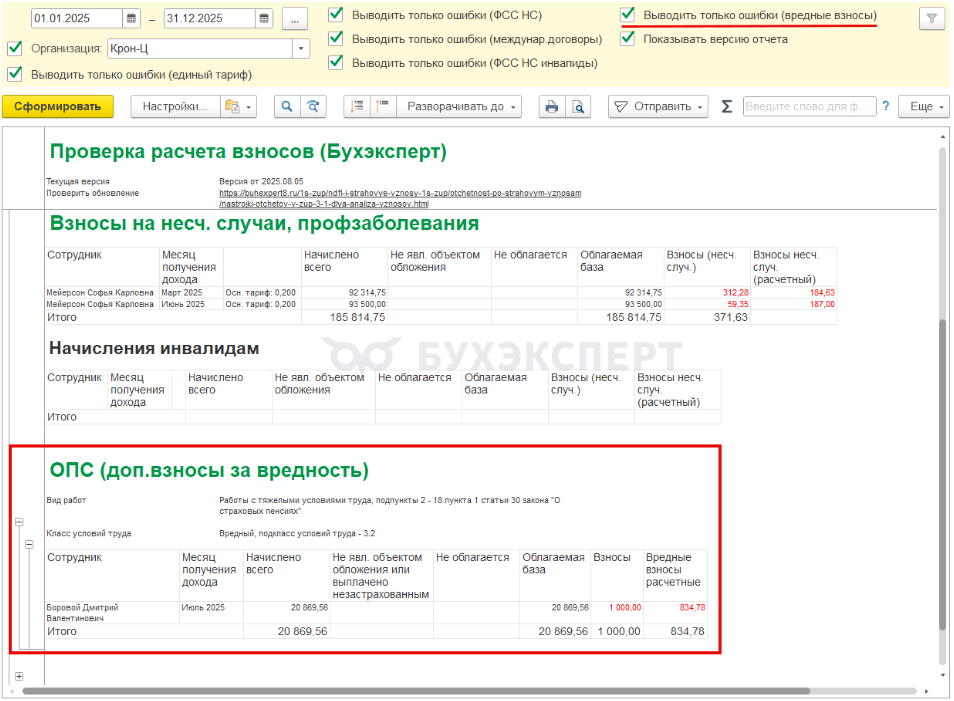Click the start date field 01.01.2025
Screen dimensions: 954x701
click(77, 18)
